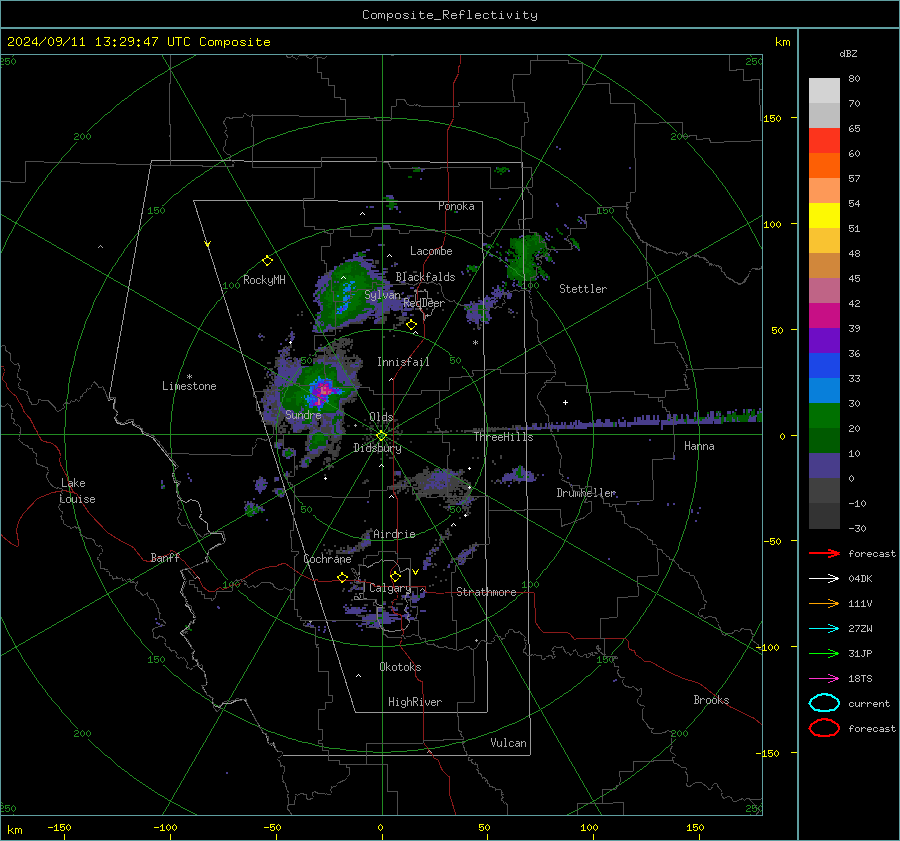Viewport: 900px width, 841px height.
Task: Click the green echo cell northwest of Stettler
Action: [x=527, y=258]
